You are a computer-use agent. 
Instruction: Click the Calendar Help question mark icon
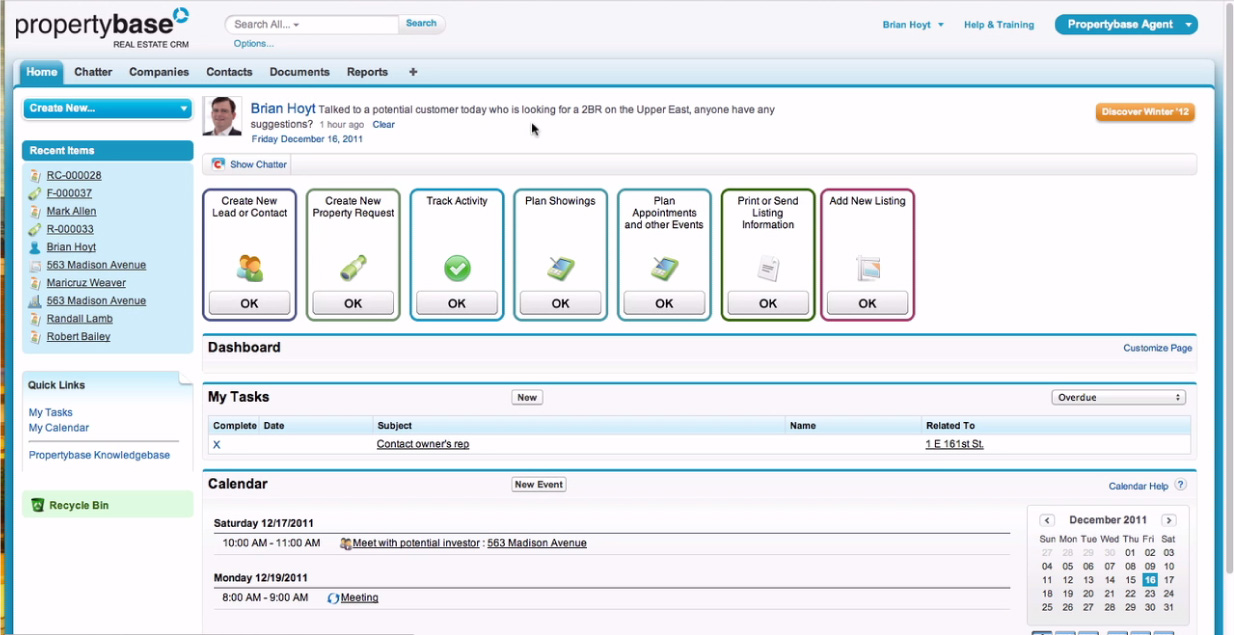point(1181,485)
